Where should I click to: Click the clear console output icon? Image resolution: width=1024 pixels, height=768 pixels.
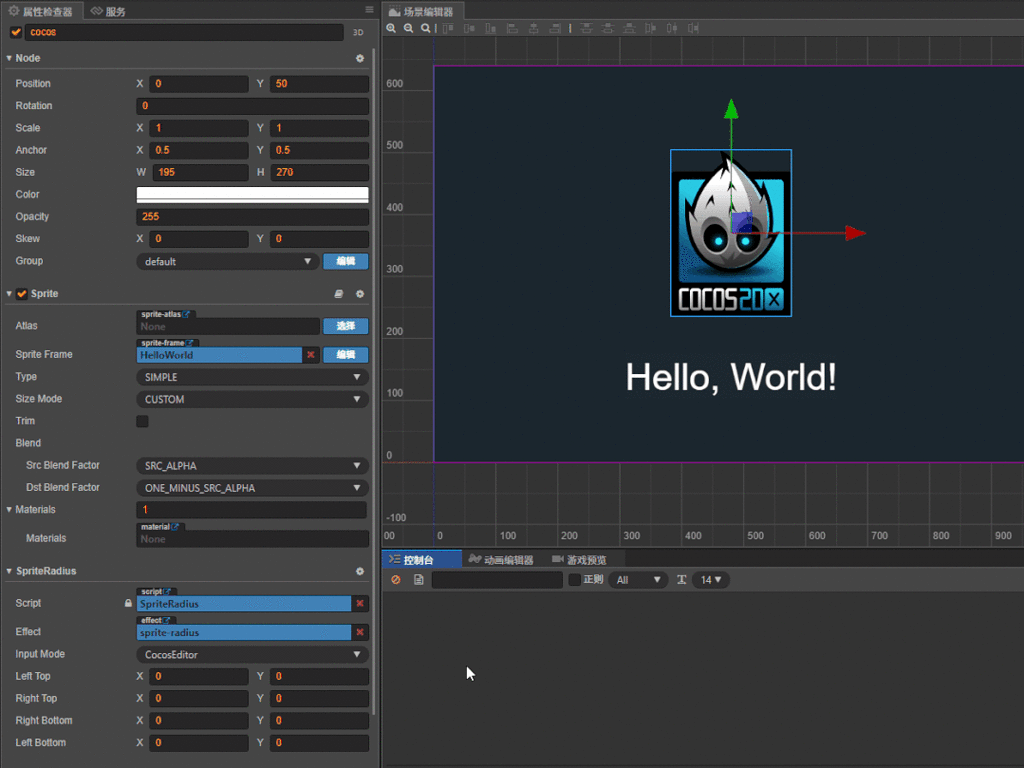coord(398,579)
